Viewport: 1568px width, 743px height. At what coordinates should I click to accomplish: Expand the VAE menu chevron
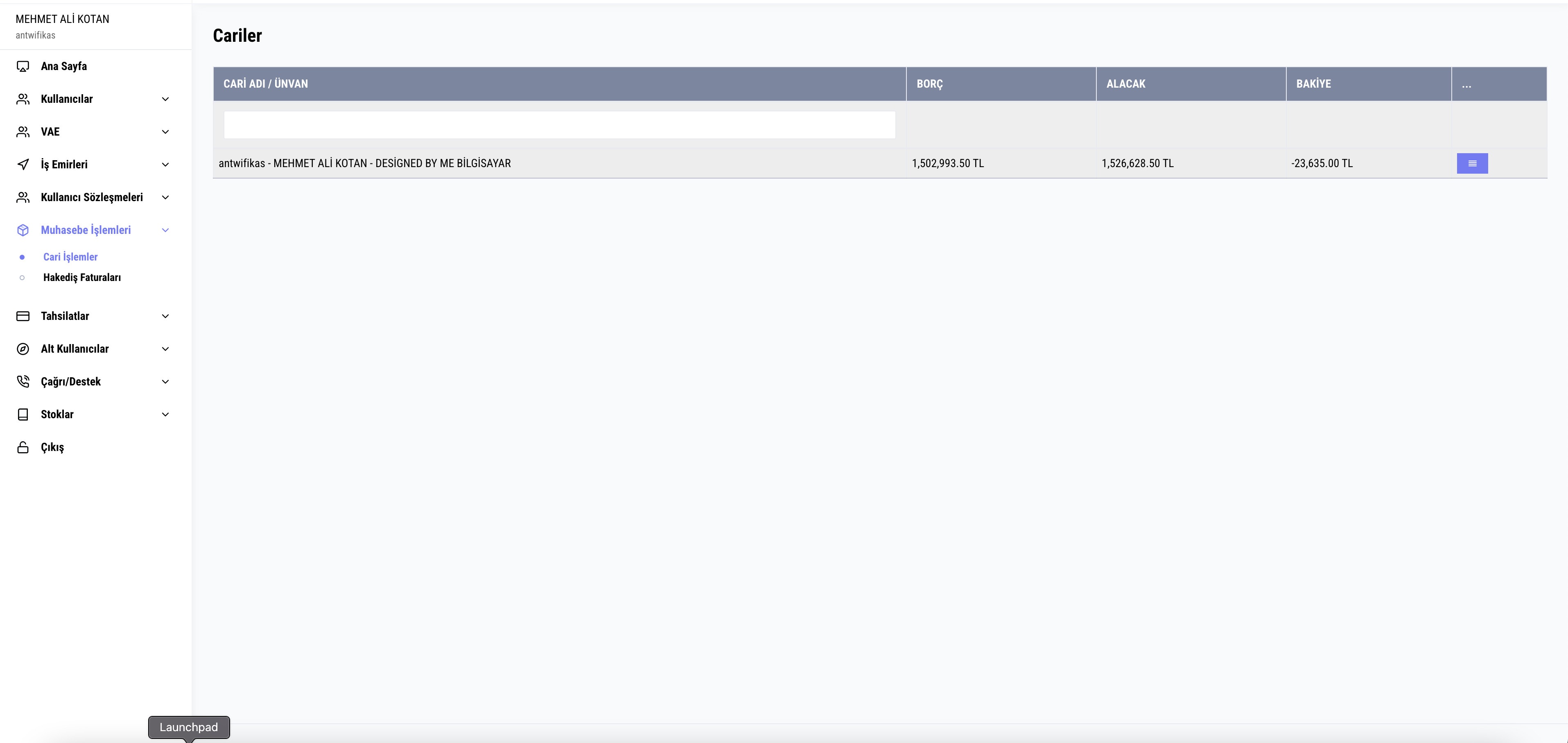point(165,132)
